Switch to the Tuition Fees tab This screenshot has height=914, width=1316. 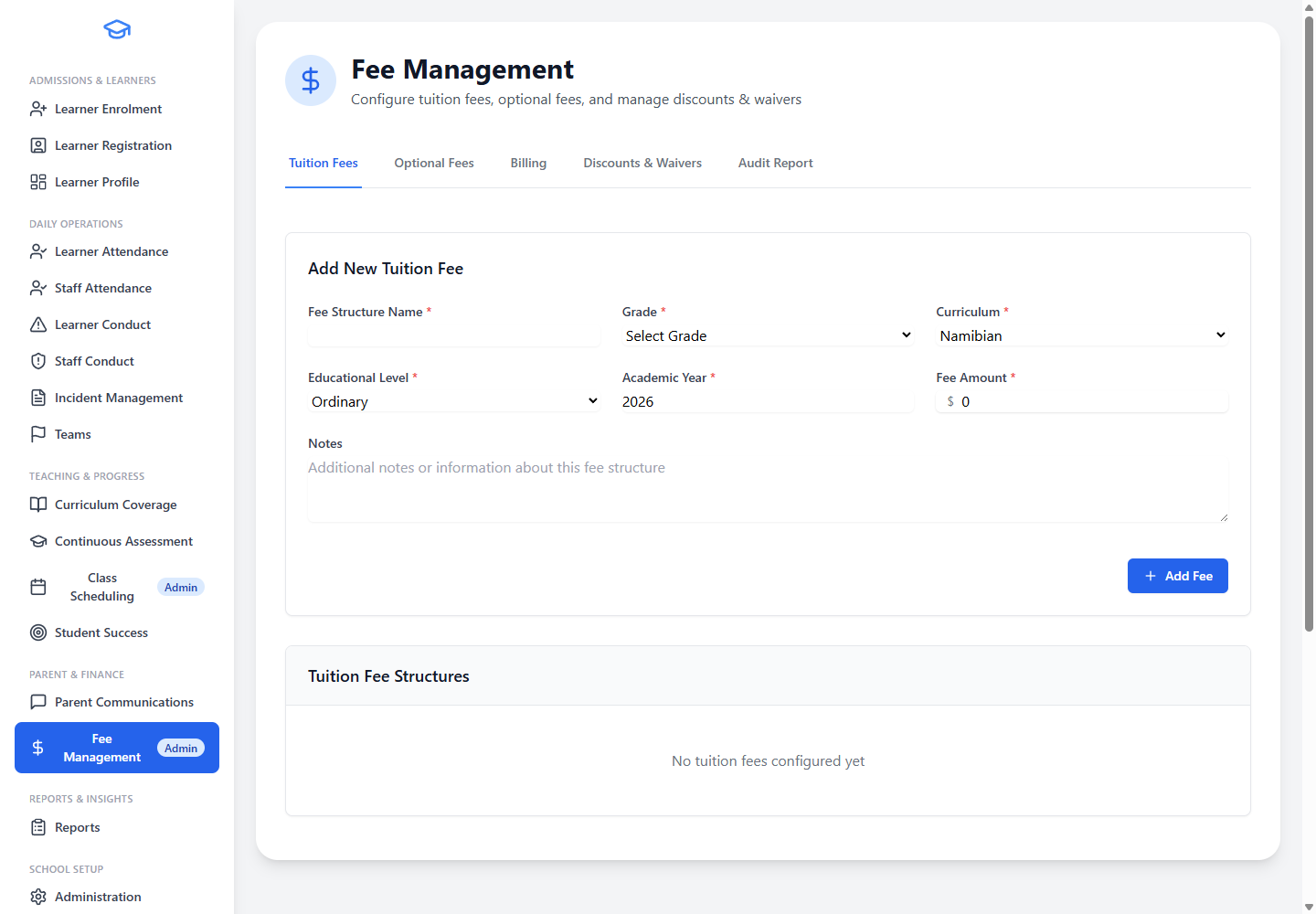pos(324,163)
